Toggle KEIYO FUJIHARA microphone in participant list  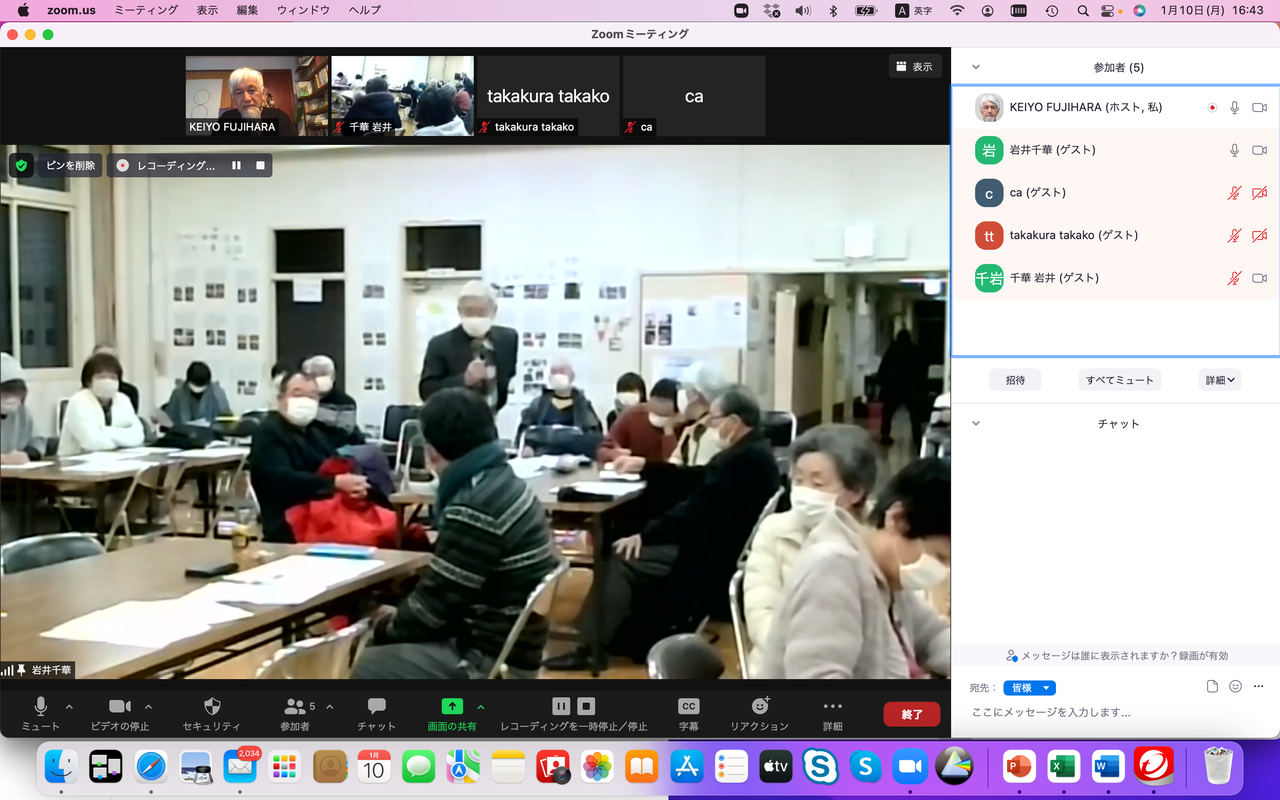pos(1235,107)
